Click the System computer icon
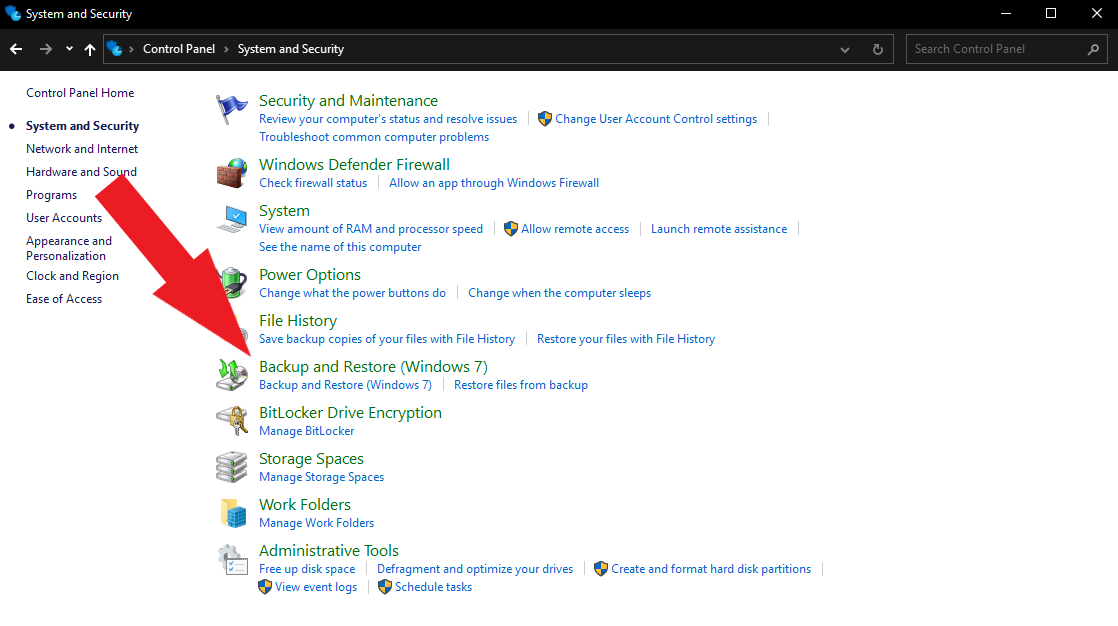The width and height of the screenshot is (1118, 626). (232, 219)
